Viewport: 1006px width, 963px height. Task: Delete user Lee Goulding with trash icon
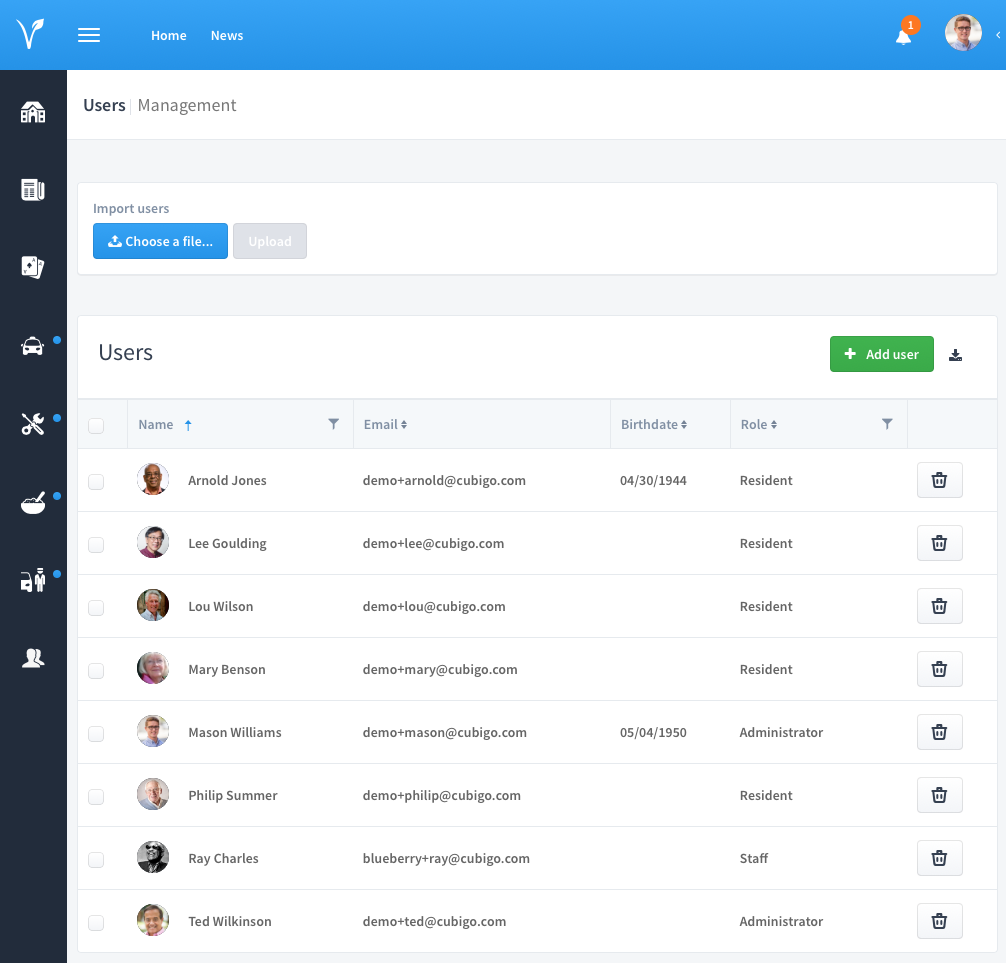939,543
